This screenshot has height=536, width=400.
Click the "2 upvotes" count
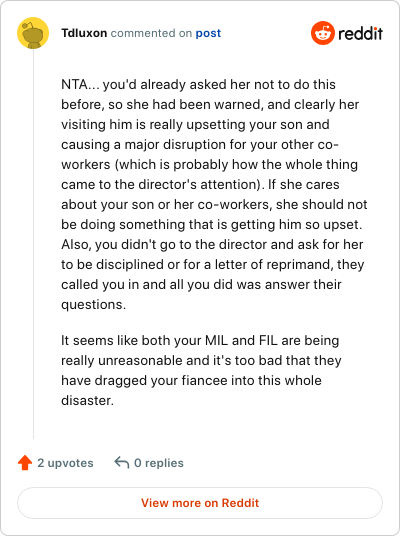(x=65, y=463)
